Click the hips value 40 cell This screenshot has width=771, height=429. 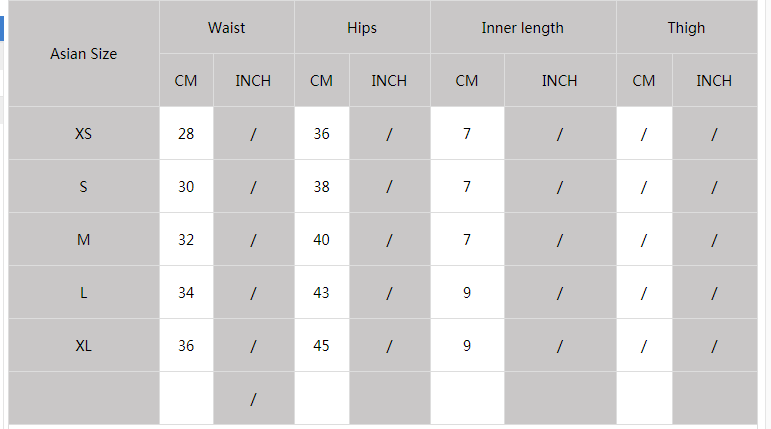tap(321, 239)
